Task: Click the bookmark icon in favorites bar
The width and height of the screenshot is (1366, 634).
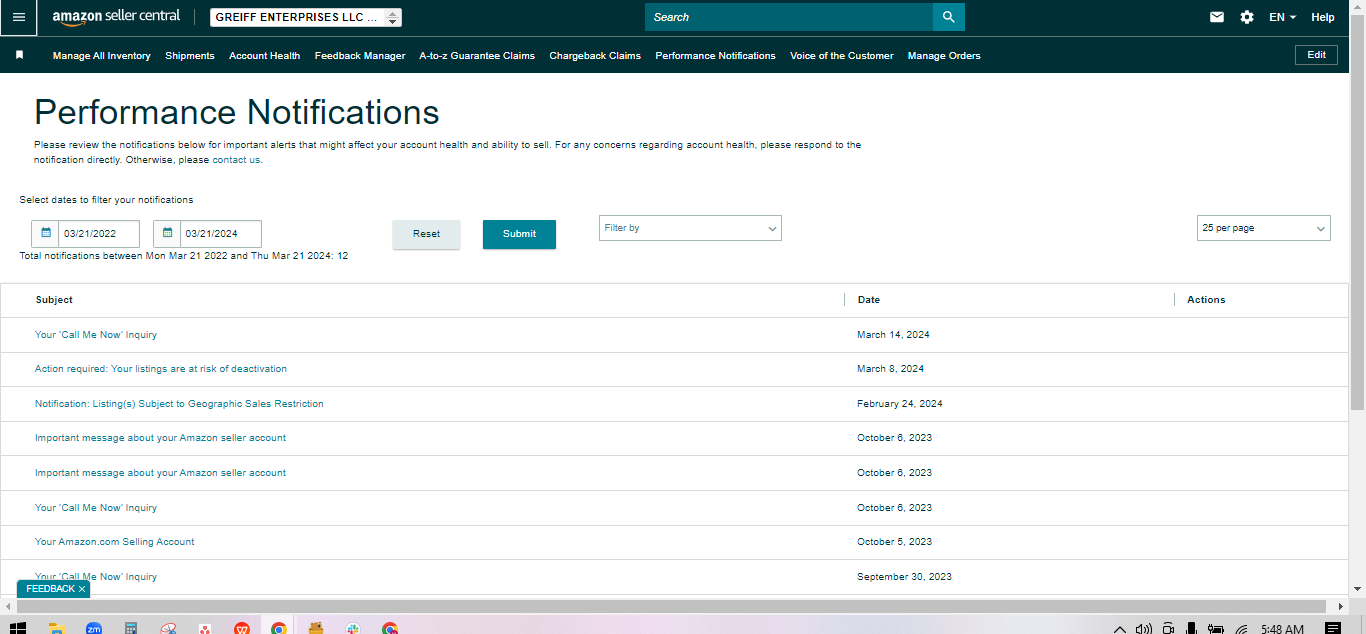Action: click(19, 55)
